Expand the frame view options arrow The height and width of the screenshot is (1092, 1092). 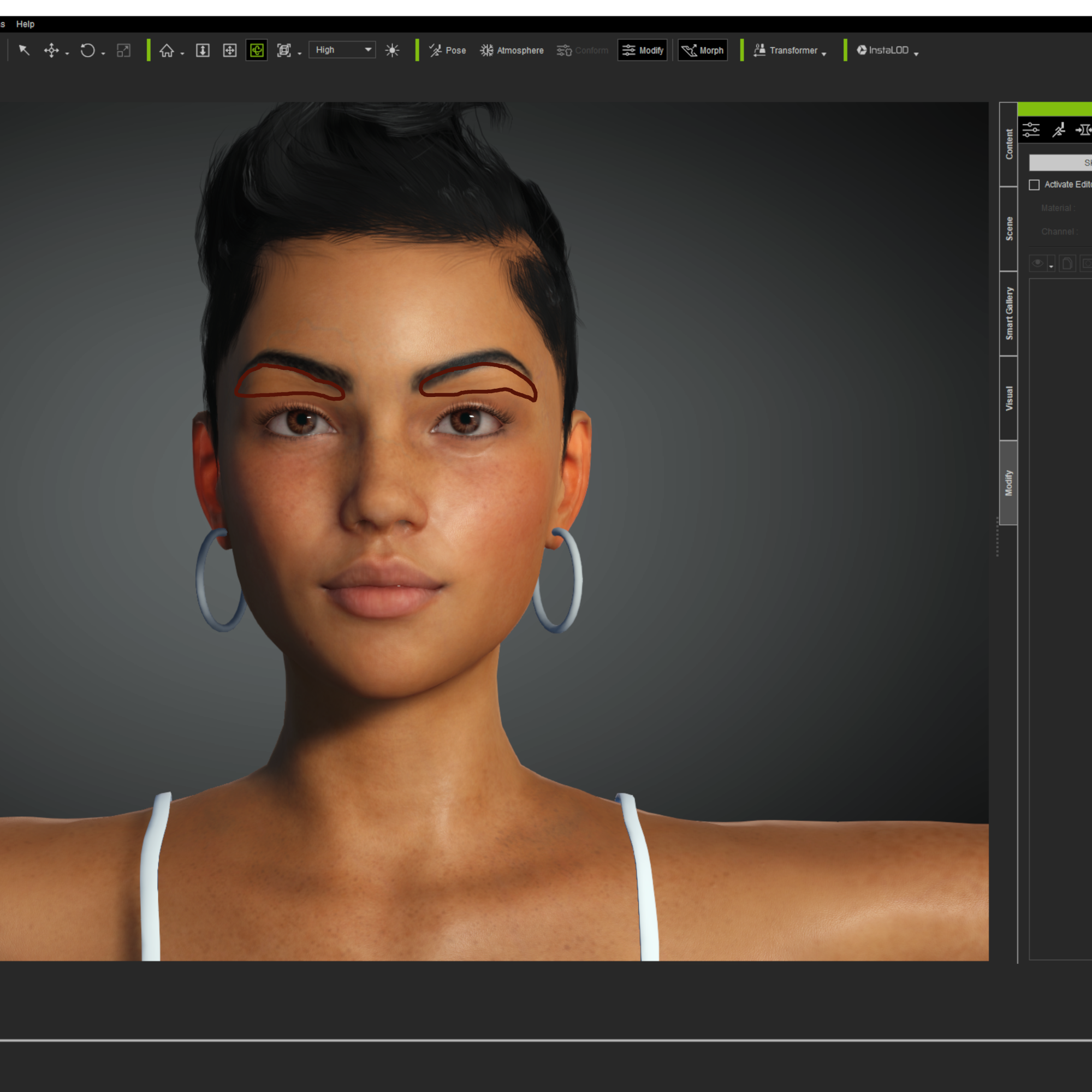300,54
